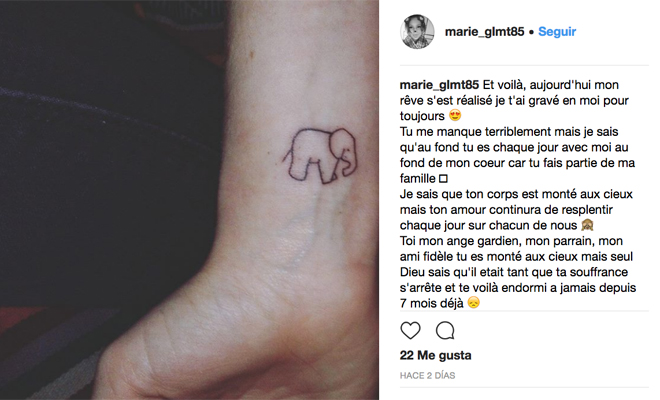Viewport: 660px width, 400px height.
Task: Like the post with the heart icon
Action: [x=410, y=331]
